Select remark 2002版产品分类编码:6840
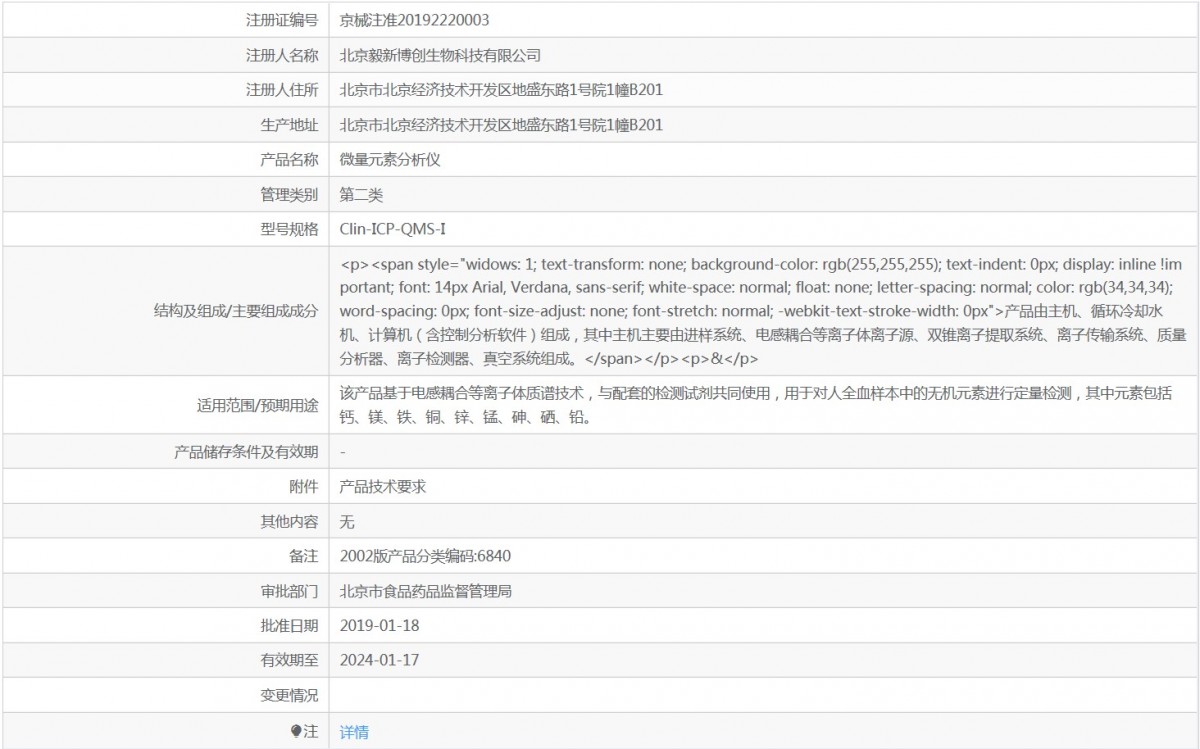1200x749 pixels. click(426, 556)
